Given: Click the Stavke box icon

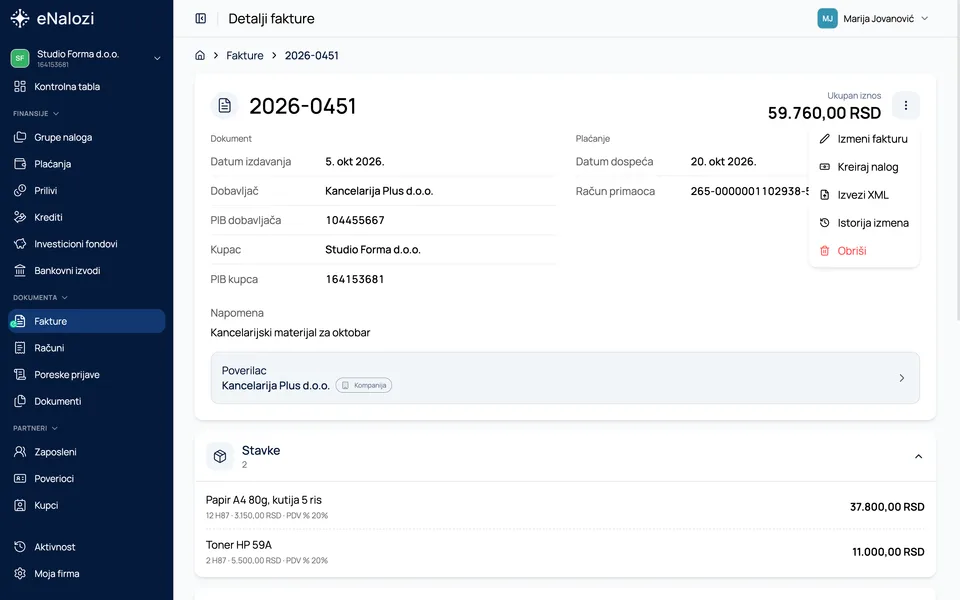Looking at the screenshot, I should point(220,456).
